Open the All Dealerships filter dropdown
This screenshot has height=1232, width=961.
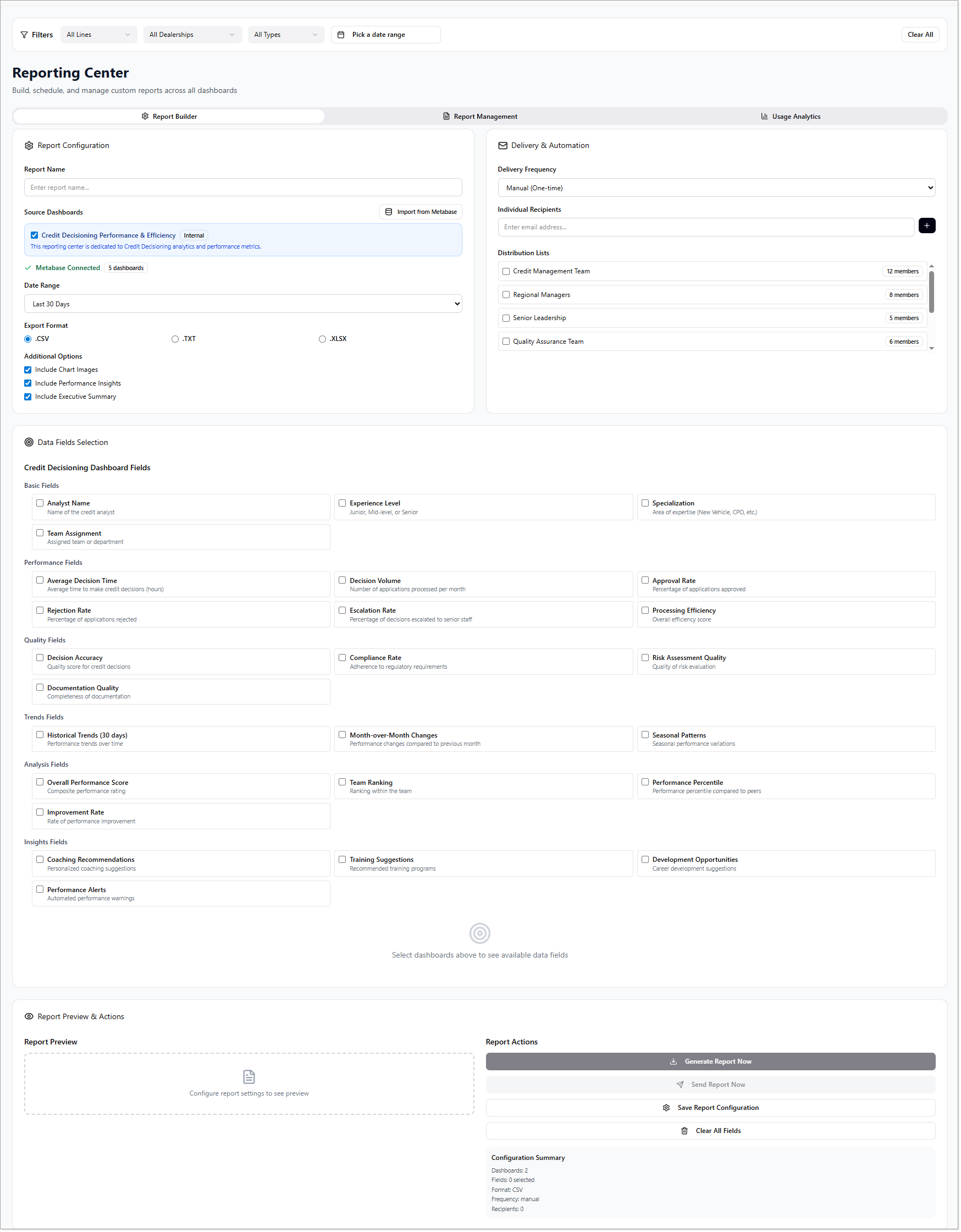(192, 35)
